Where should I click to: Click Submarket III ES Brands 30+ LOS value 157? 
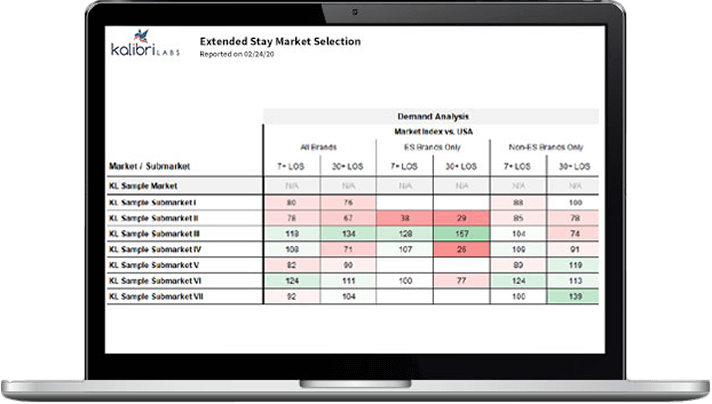462,234
